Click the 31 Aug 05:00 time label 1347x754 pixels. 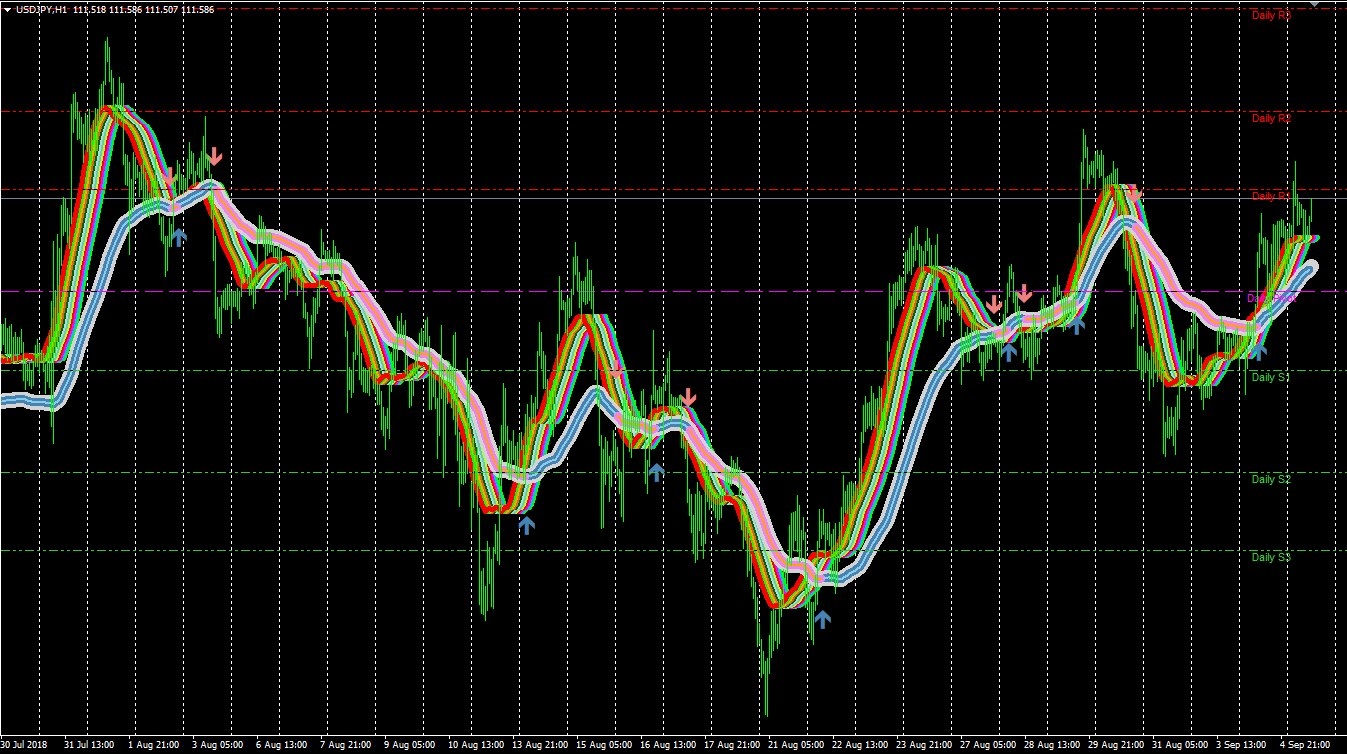click(x=1182, y=745)
